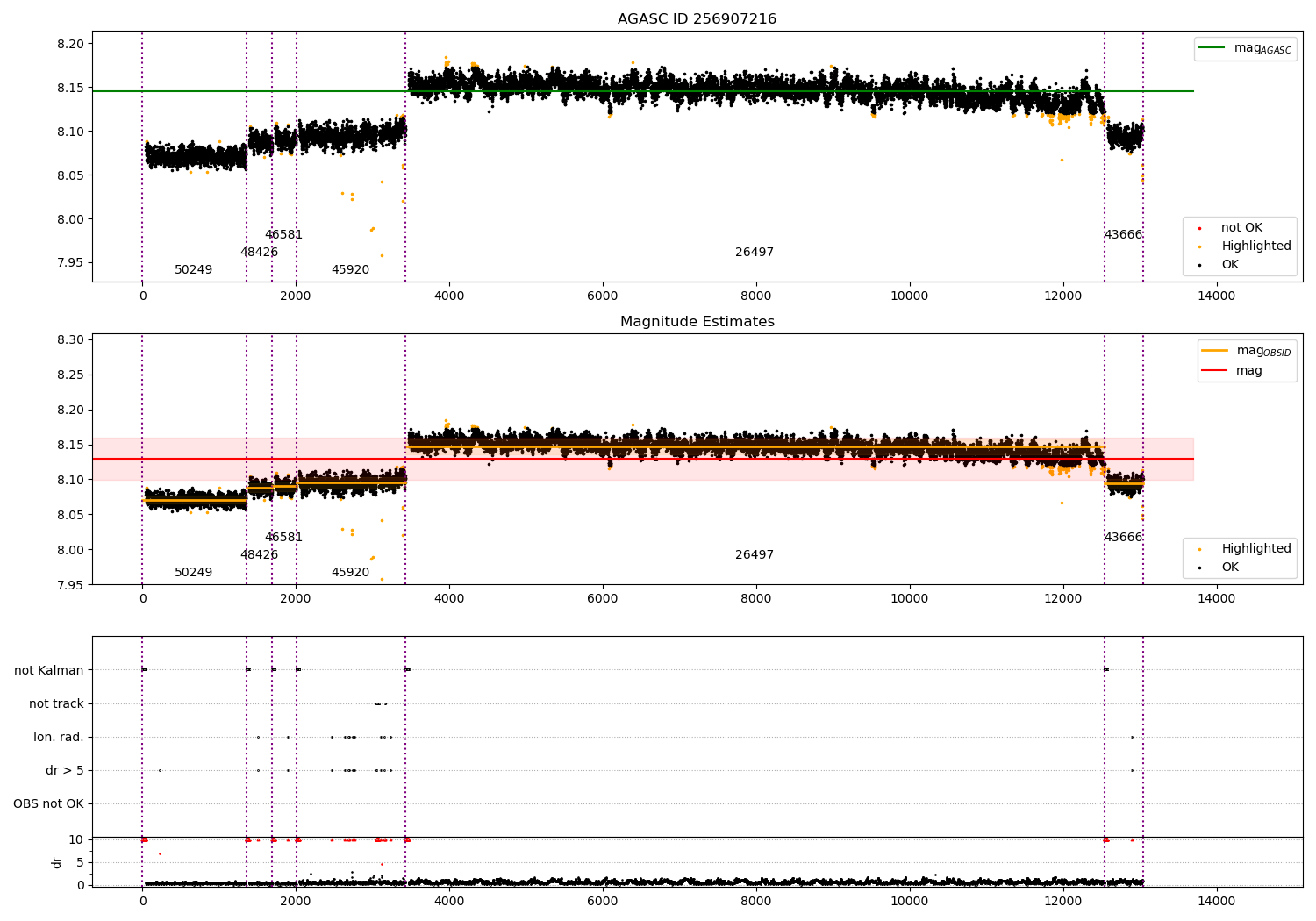
Task: Click the 7.95 tick on top plot y-axis
Action: (70, 263)
